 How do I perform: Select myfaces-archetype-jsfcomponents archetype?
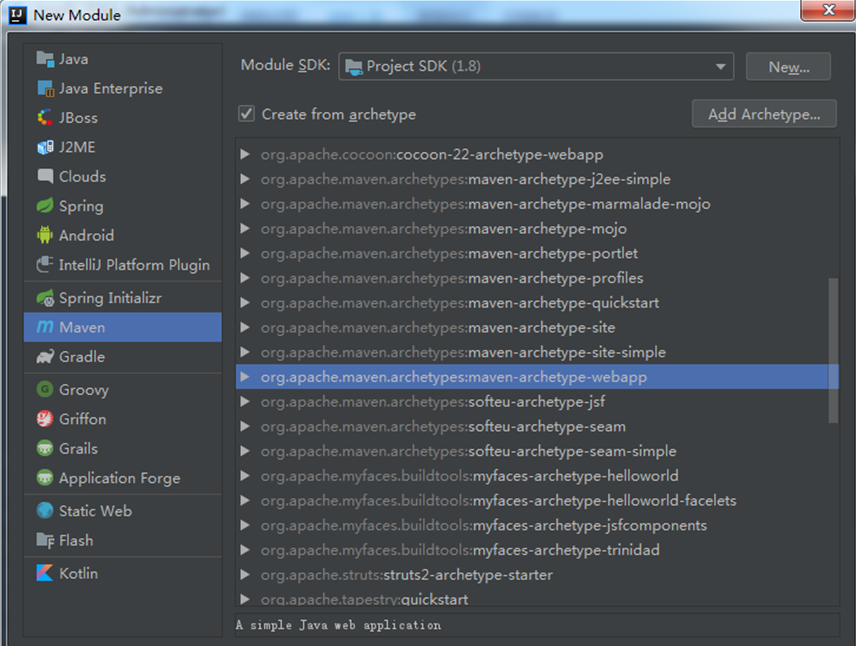[537, 525]
